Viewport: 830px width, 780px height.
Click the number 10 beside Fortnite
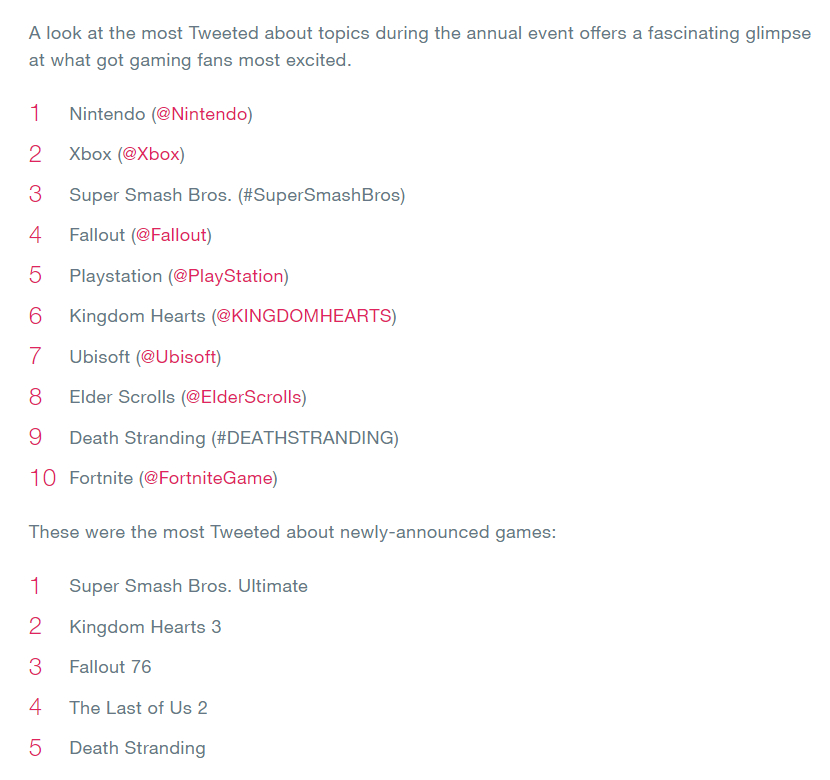tap(43, 478)
